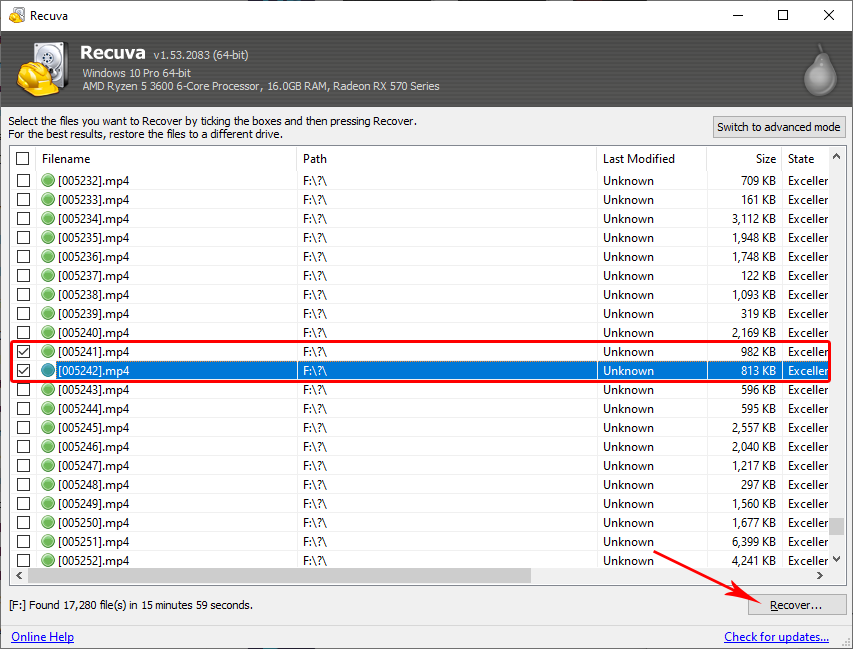Image resolution: width=853 pixels, height=649 pixels.
Task: Sort list by Last Modified column
Action: click(x=652, y=159)
